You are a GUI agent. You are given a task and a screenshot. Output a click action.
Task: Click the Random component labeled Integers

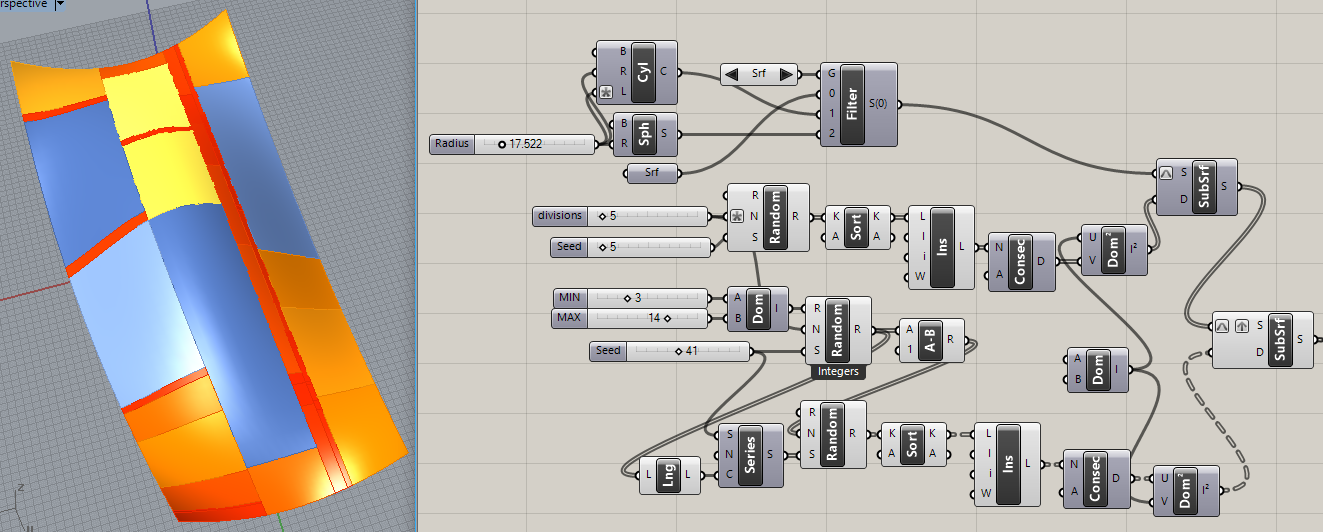tap(836, 330)
